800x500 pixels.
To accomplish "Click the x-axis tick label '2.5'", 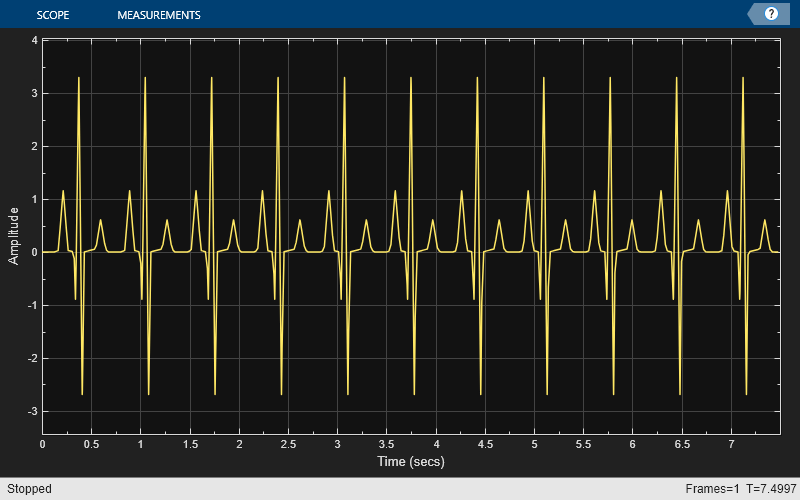I will (288, 444).
